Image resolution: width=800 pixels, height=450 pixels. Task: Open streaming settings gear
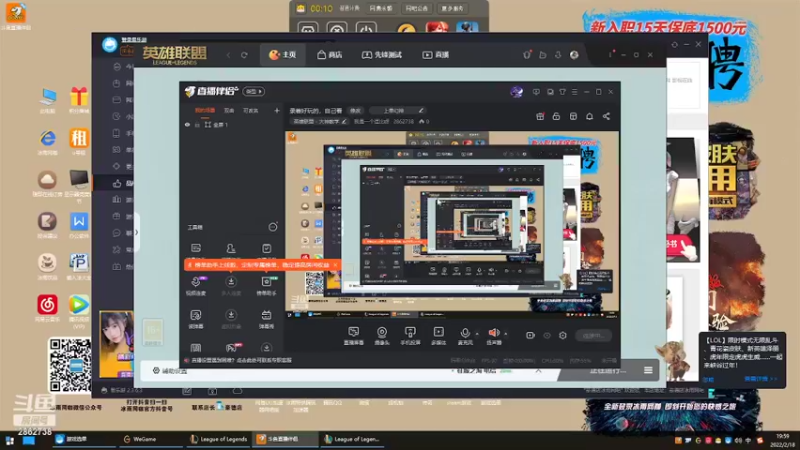(563, 335)
